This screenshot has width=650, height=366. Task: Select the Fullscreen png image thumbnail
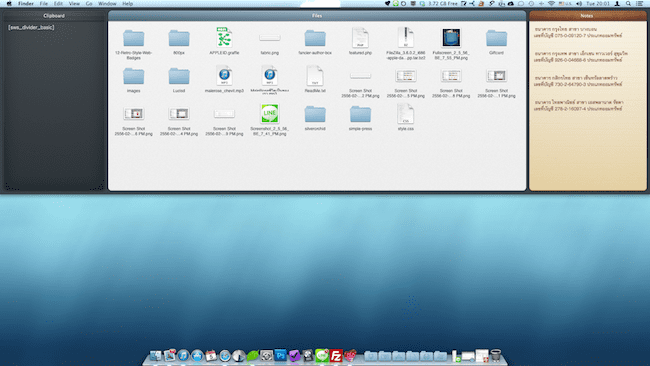(x=451, y=38)
